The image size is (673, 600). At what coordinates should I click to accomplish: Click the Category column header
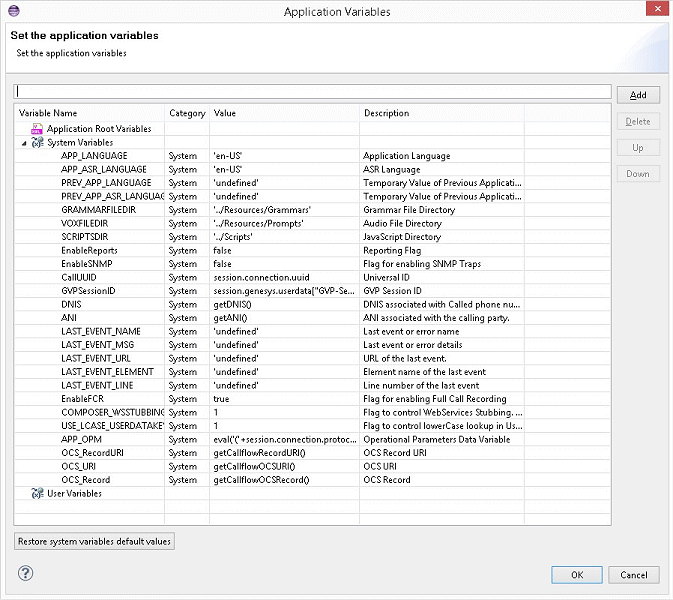coord(187,113)
